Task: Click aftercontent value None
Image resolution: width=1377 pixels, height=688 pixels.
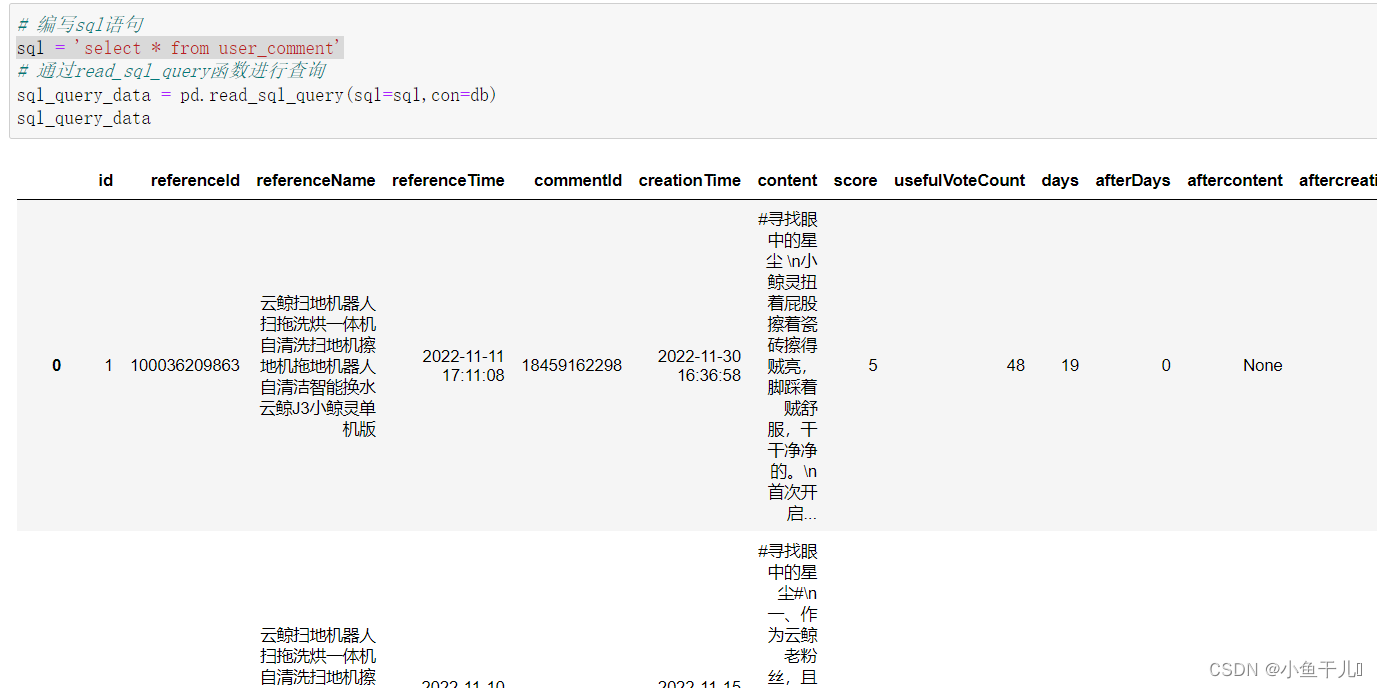Action: [x=1263, y=365]
